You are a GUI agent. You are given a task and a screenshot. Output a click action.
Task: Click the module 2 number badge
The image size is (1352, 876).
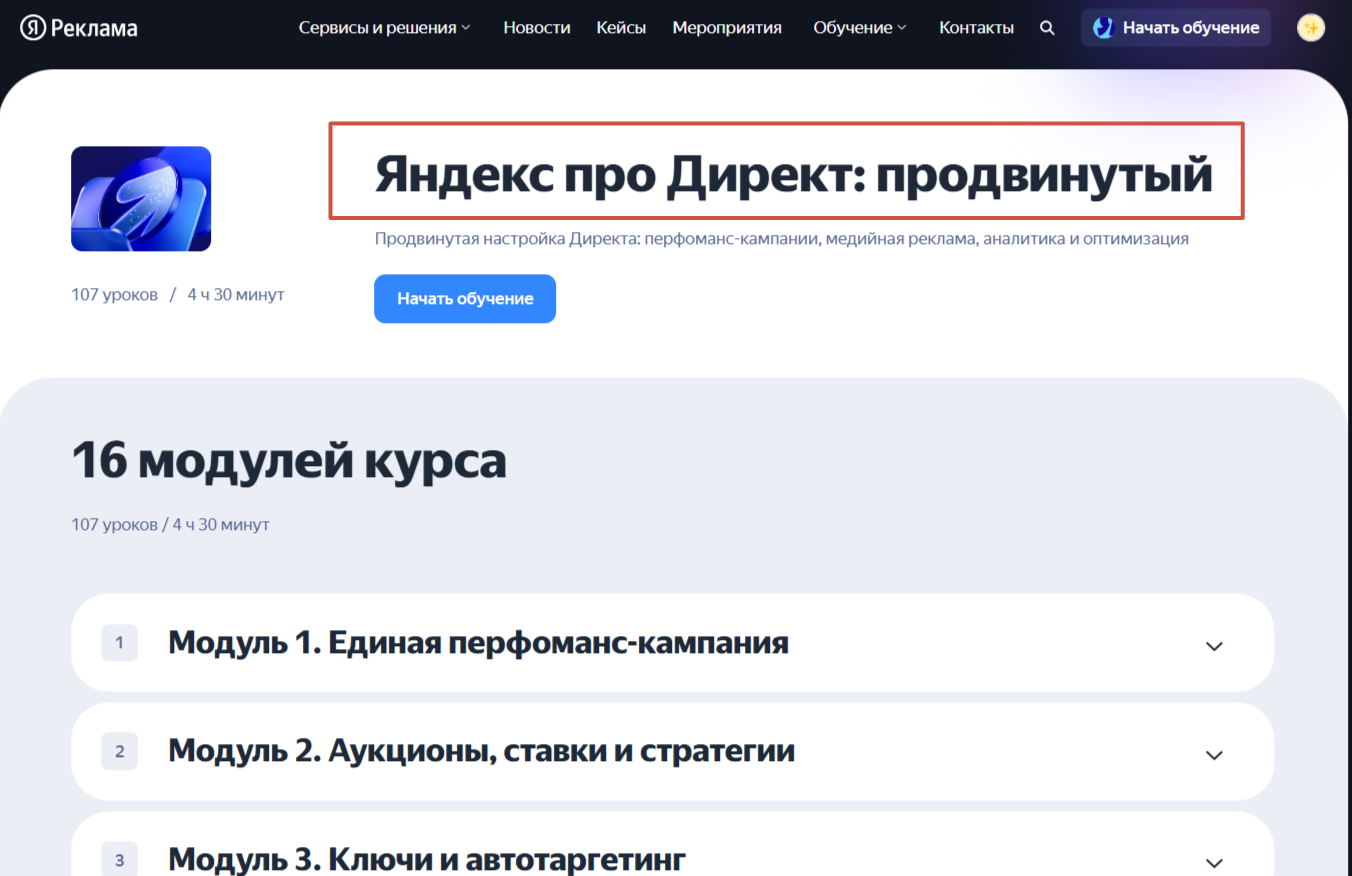[119, 751]
